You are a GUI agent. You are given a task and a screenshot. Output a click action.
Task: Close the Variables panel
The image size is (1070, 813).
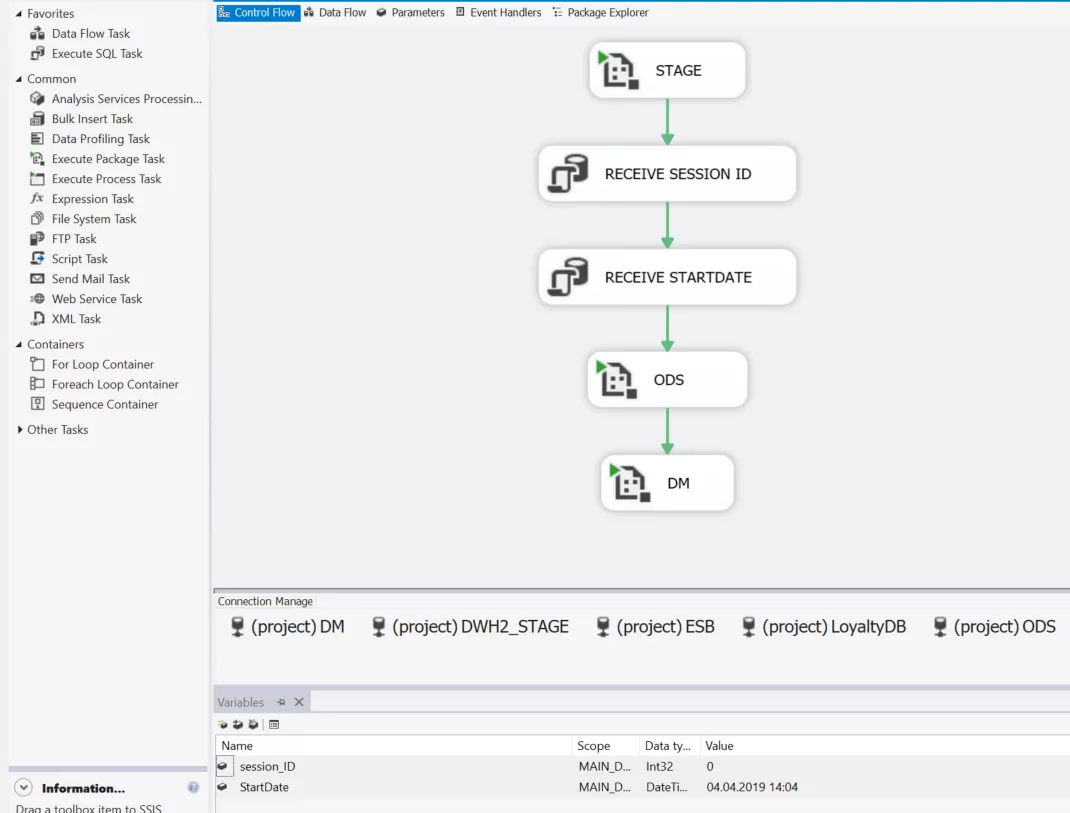(299, 702)
